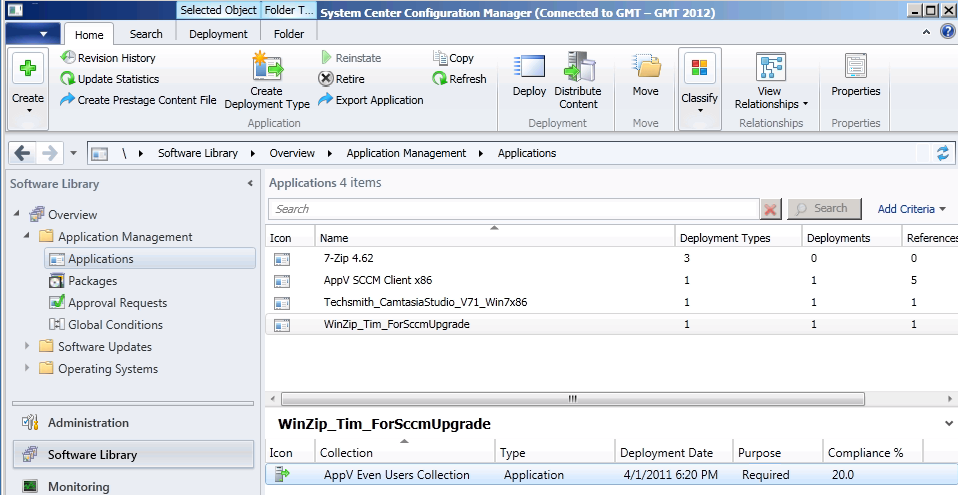Image resolution: width=958 pixels, height=495 pixels.
Task: Open the blue application menu dropdown
Action: (32, 34)
